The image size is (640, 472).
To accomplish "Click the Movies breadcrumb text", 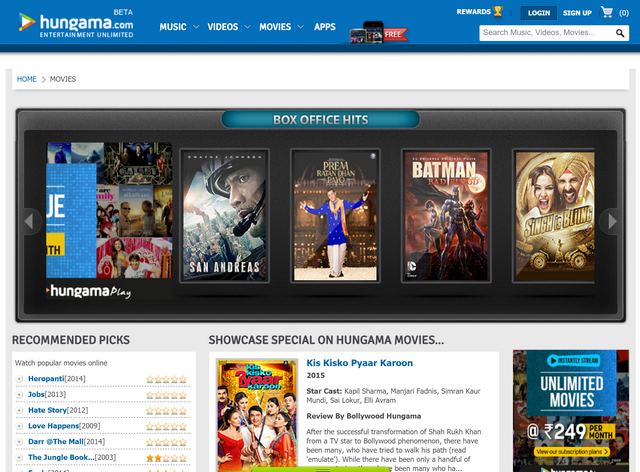I will [x=63, y=79].
